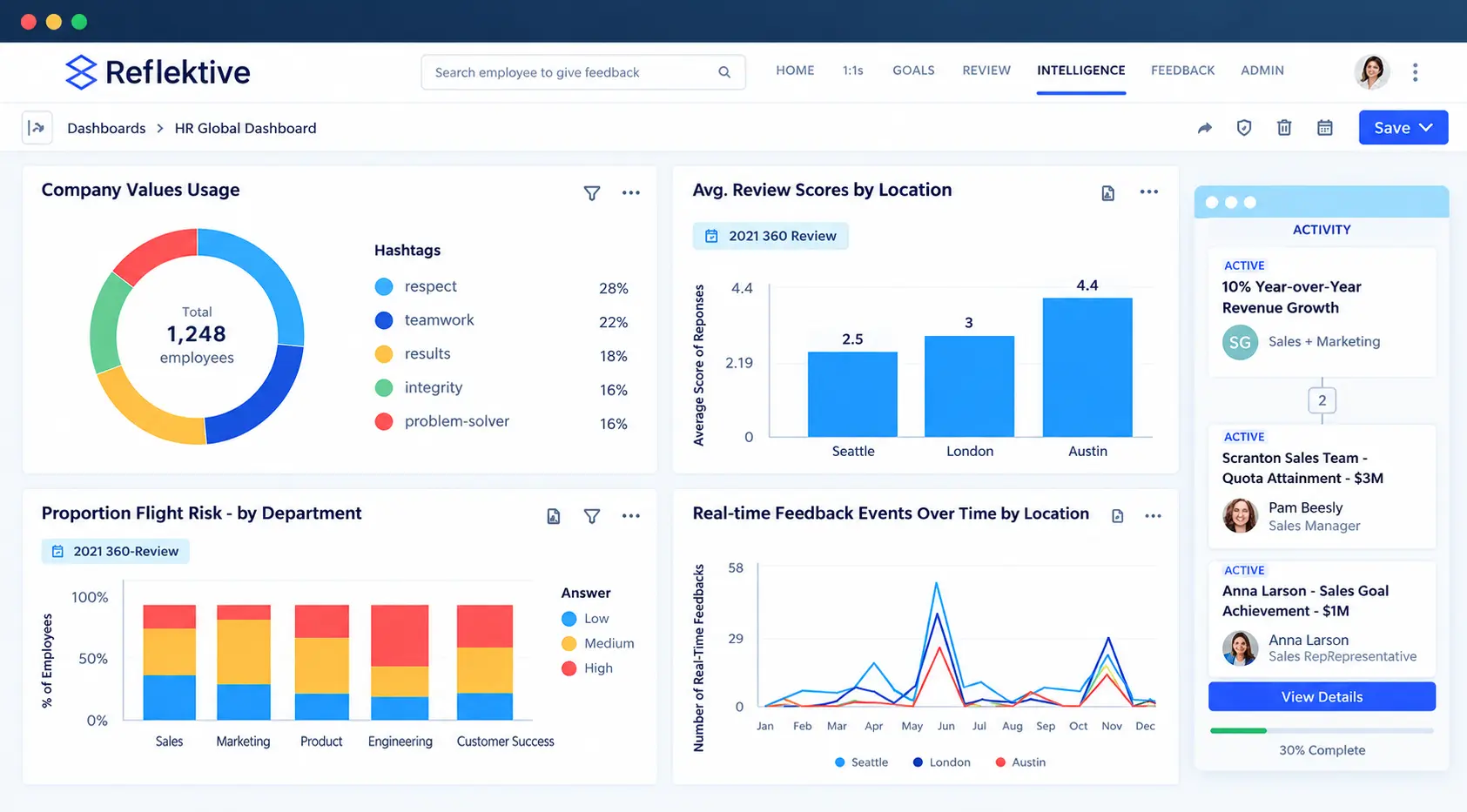Open more options on Company Values Usage

click(631, 193)
